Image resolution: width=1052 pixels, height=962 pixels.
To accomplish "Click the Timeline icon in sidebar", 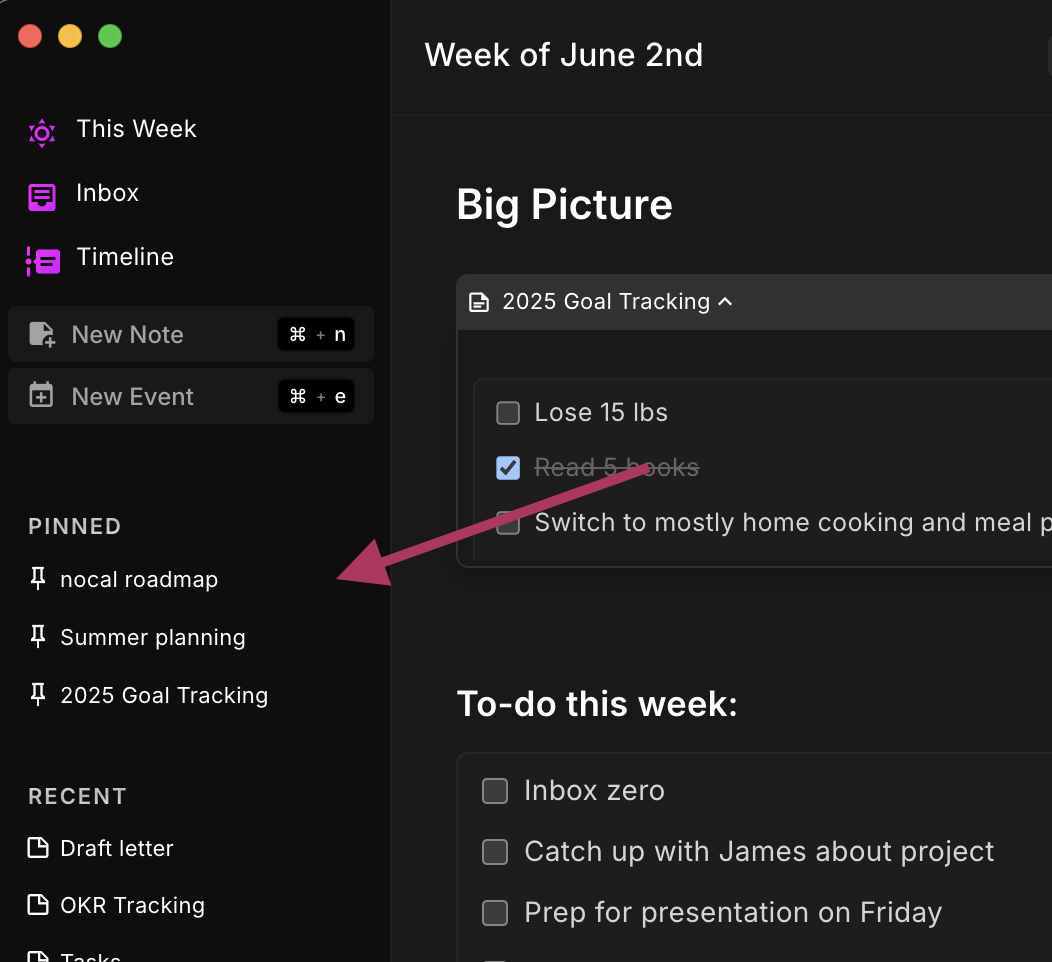I will click(43, 260).
